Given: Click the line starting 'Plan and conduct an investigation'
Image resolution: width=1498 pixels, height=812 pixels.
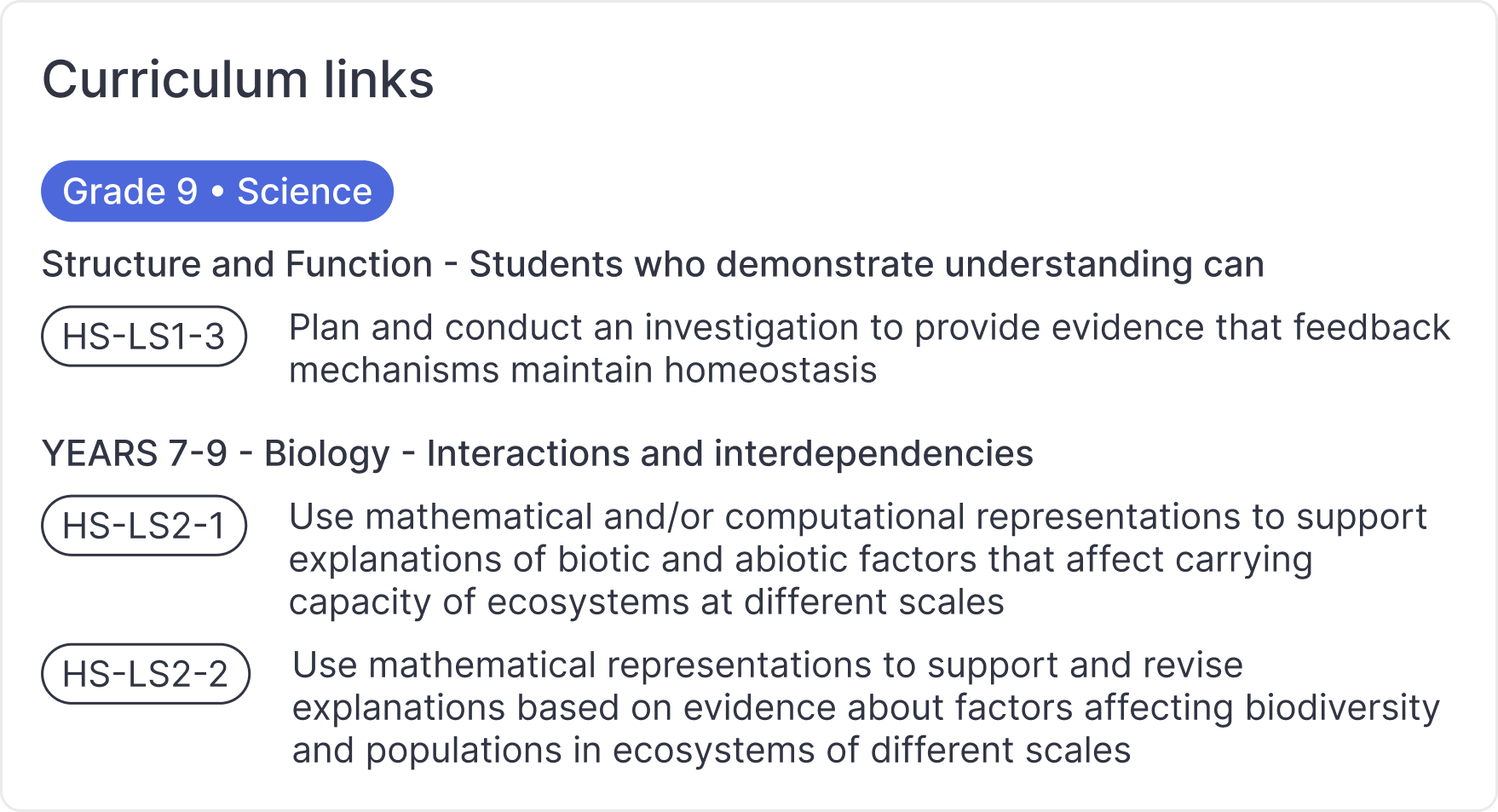Looking at the screenshot, I should point(868,328).
